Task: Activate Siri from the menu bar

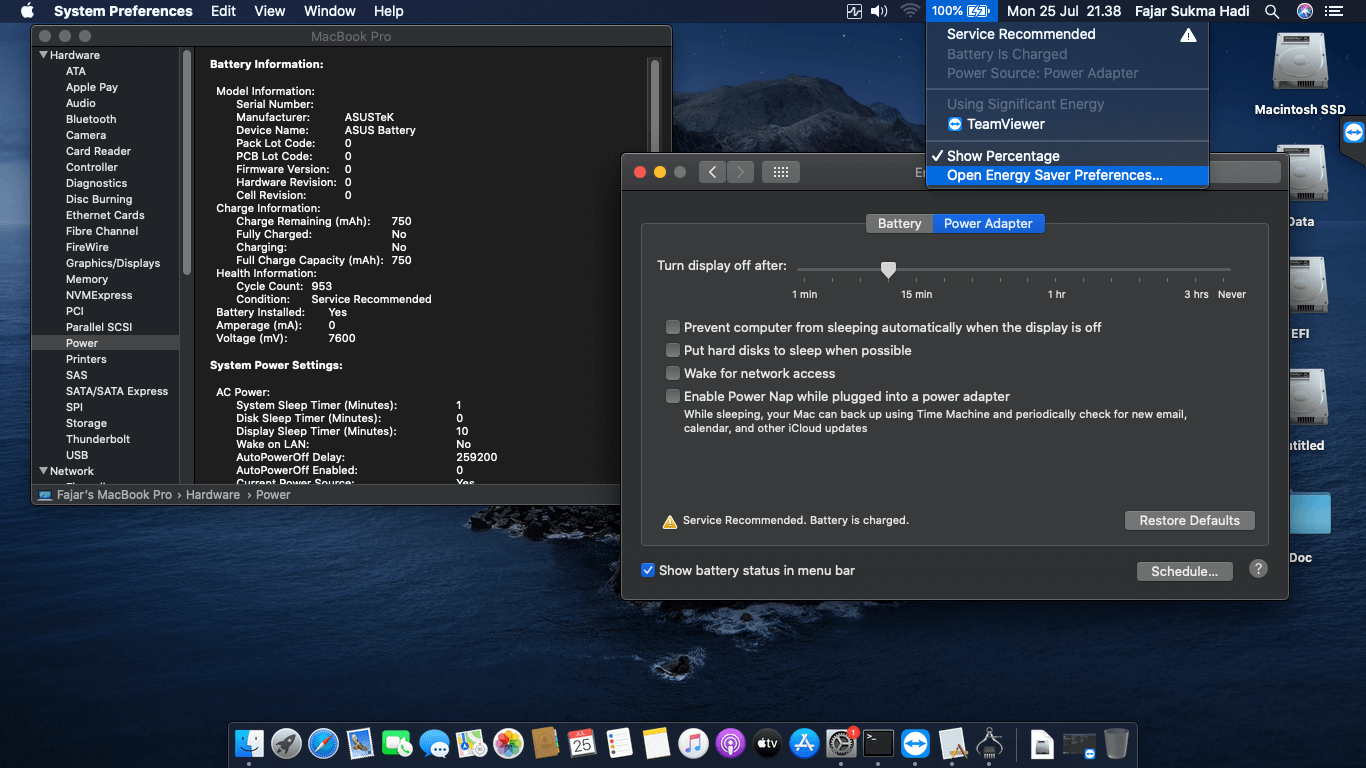Action: (1305, 11)
